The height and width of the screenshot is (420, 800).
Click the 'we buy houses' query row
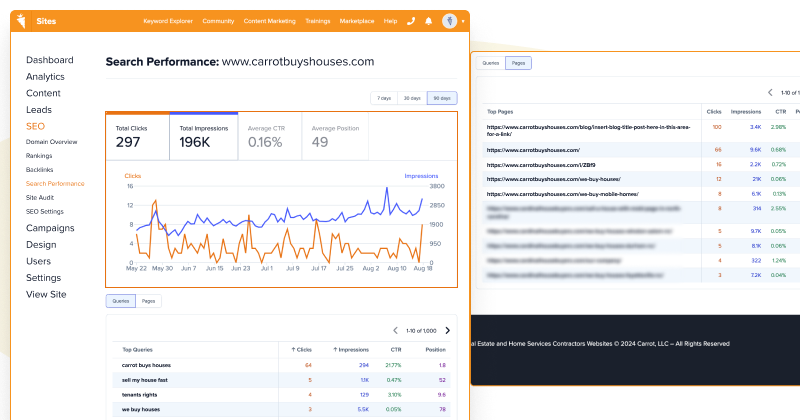[x=282, y=409]
